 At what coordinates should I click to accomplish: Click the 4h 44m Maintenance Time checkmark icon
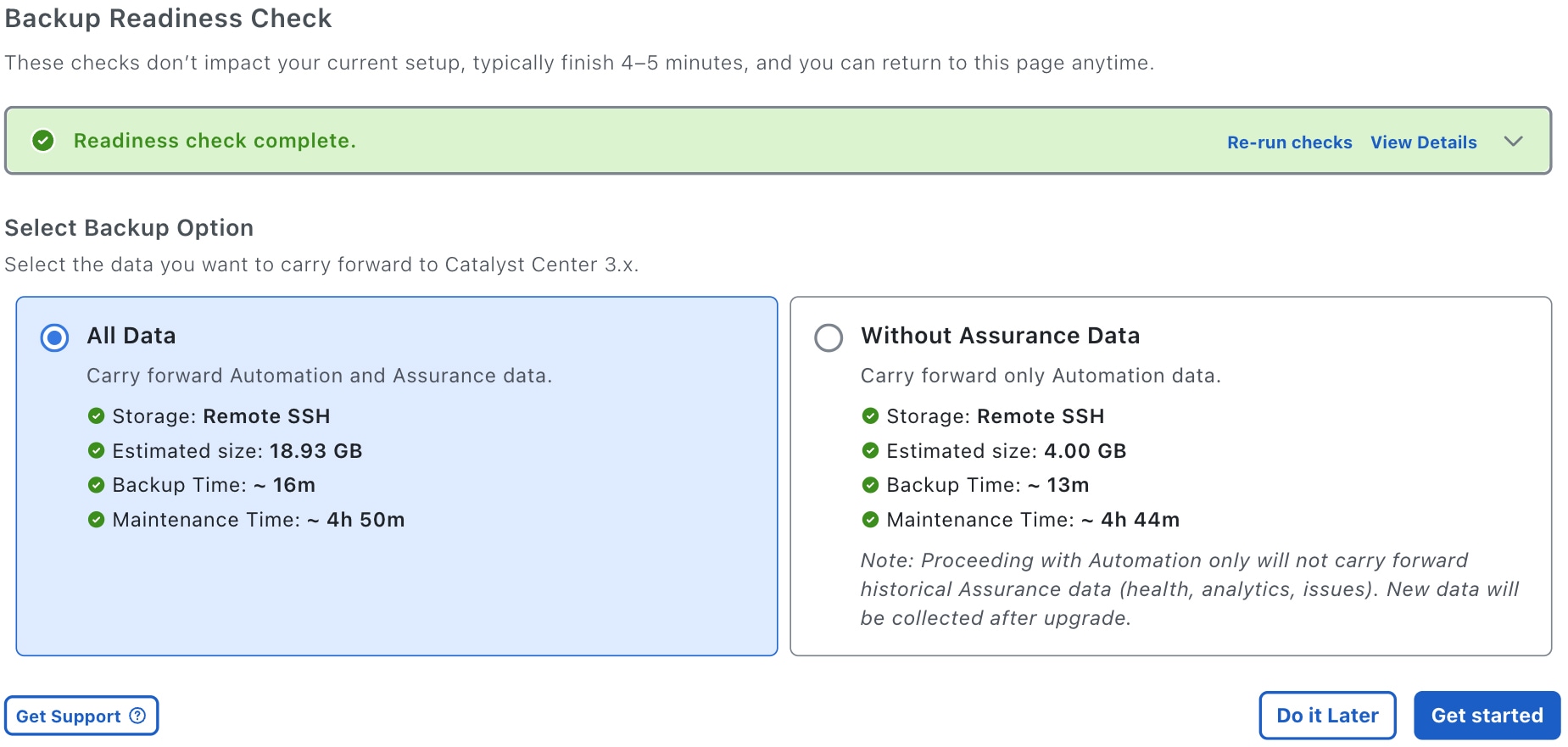click(x=870, y=520)
